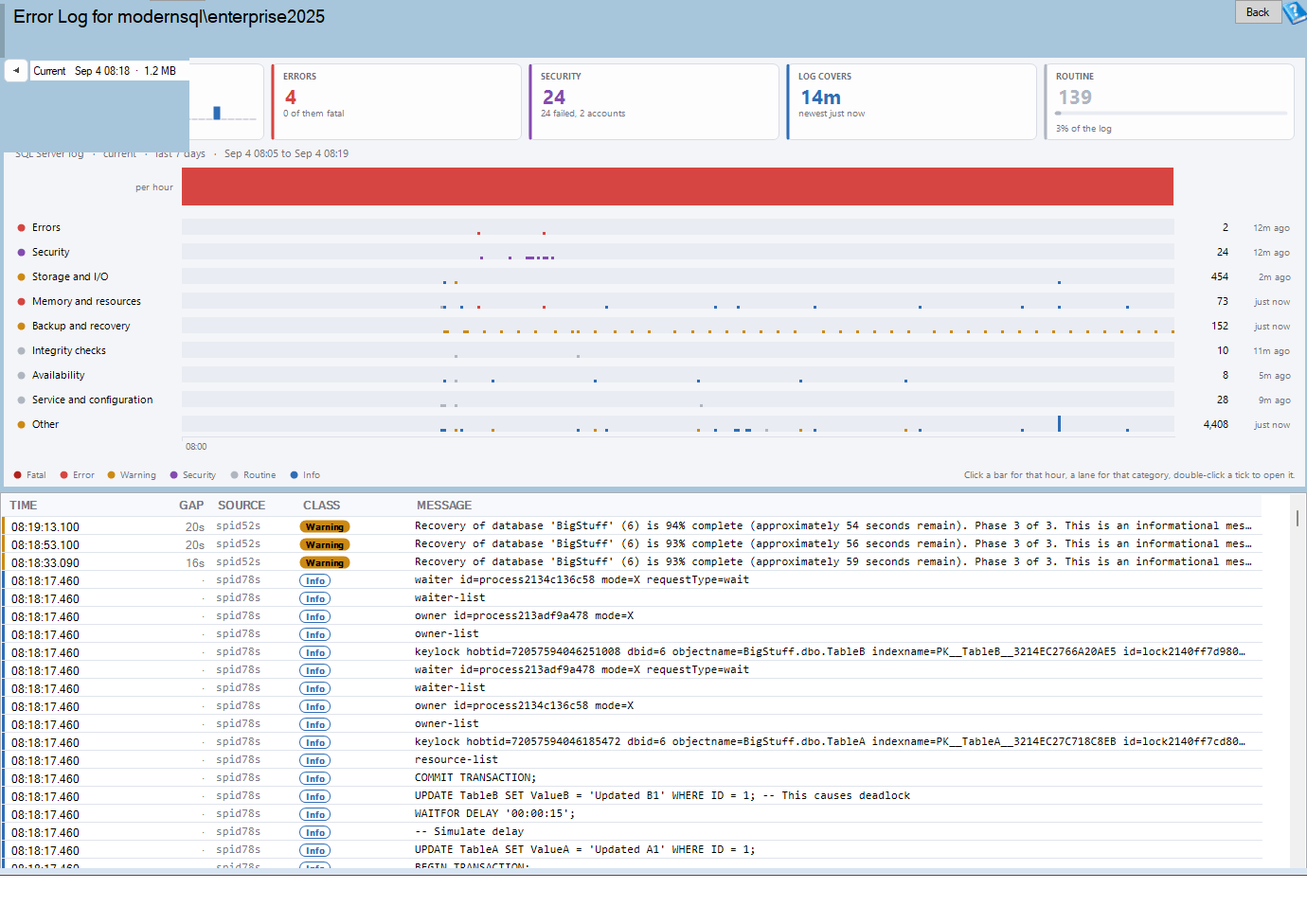This screenshot has width=1307, height=924.
Task: Toggle the Routine legend filter
Action: (254, 475)
